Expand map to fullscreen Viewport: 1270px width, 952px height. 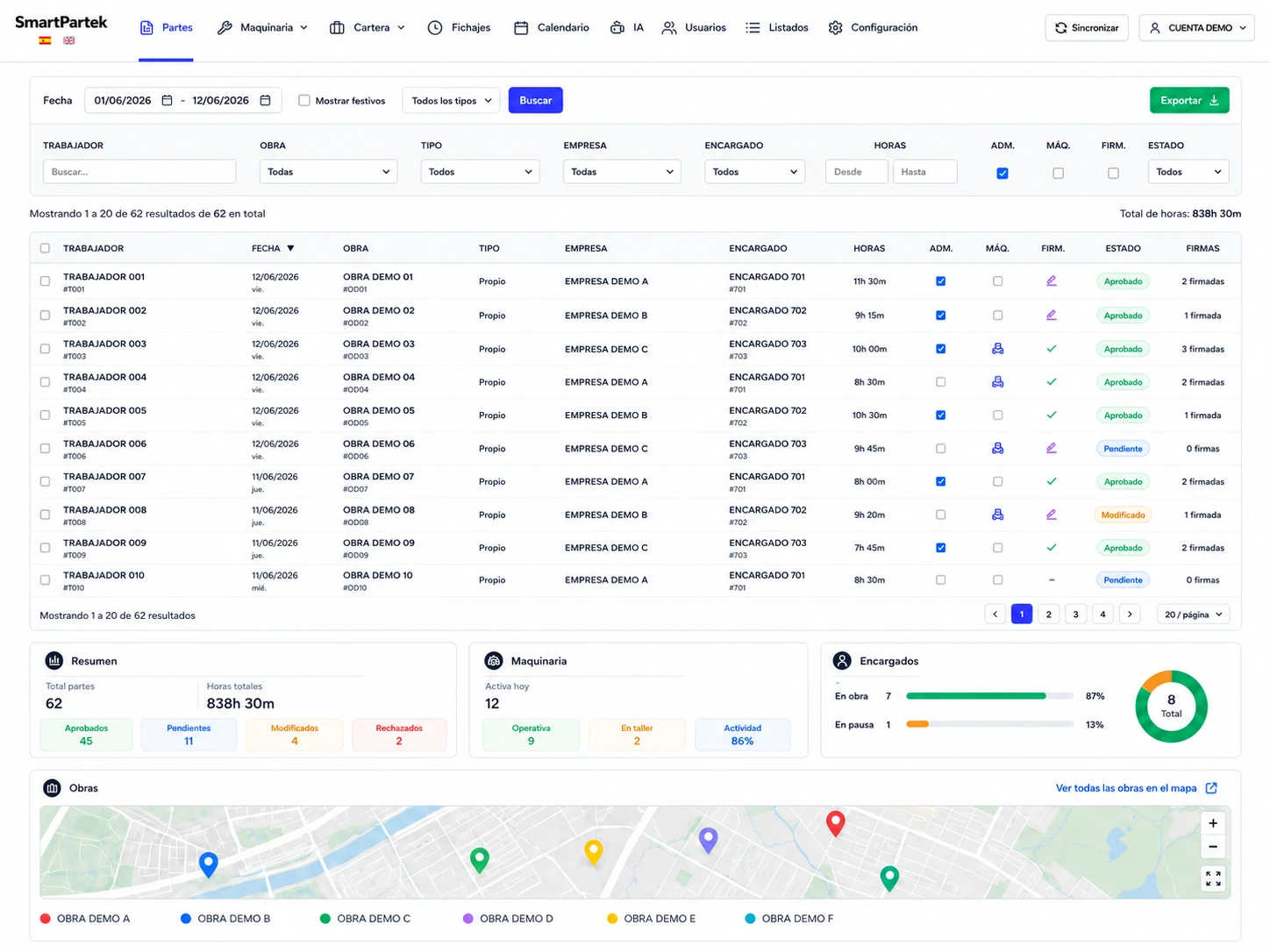(1213, 878)
